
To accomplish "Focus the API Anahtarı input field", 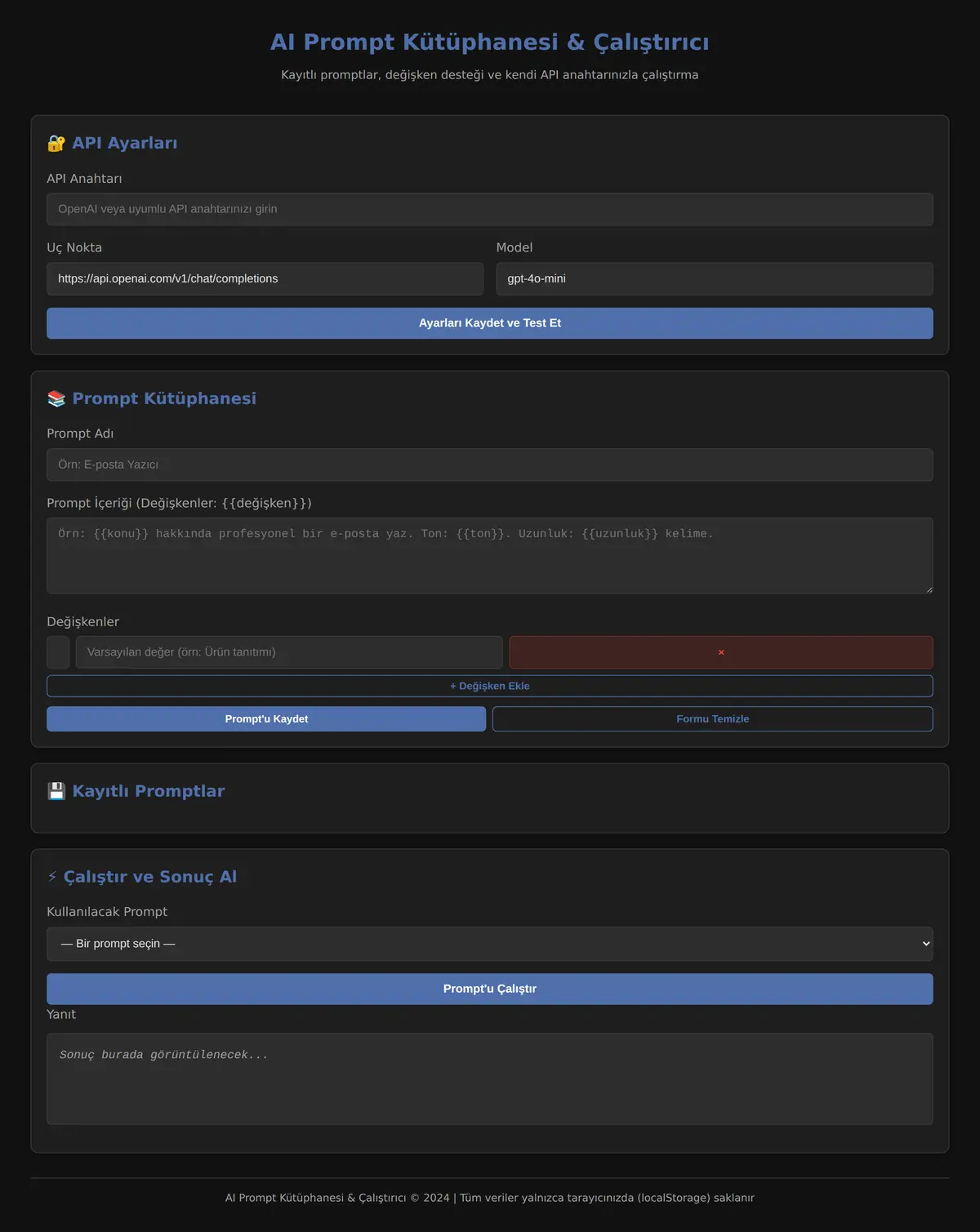I will tap(490, 209).
